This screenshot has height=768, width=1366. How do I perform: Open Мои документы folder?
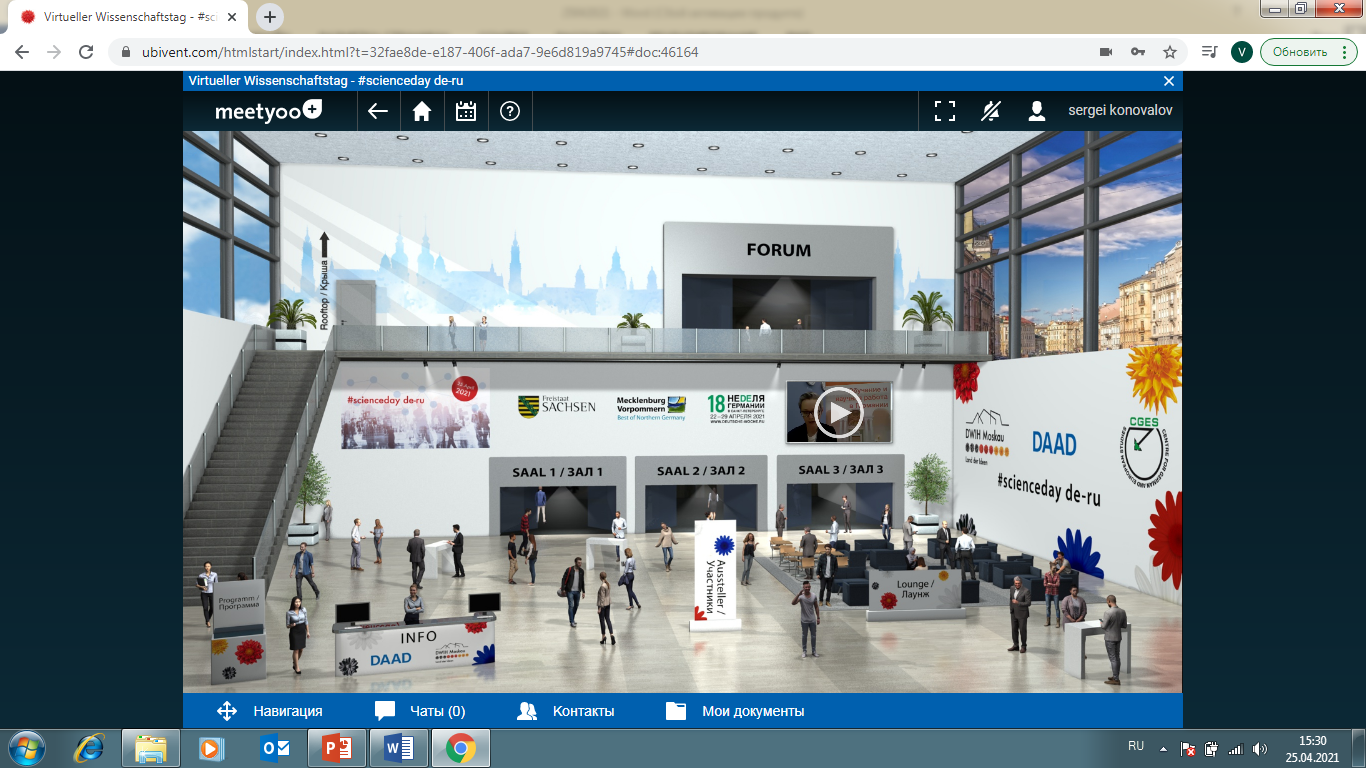735,711
